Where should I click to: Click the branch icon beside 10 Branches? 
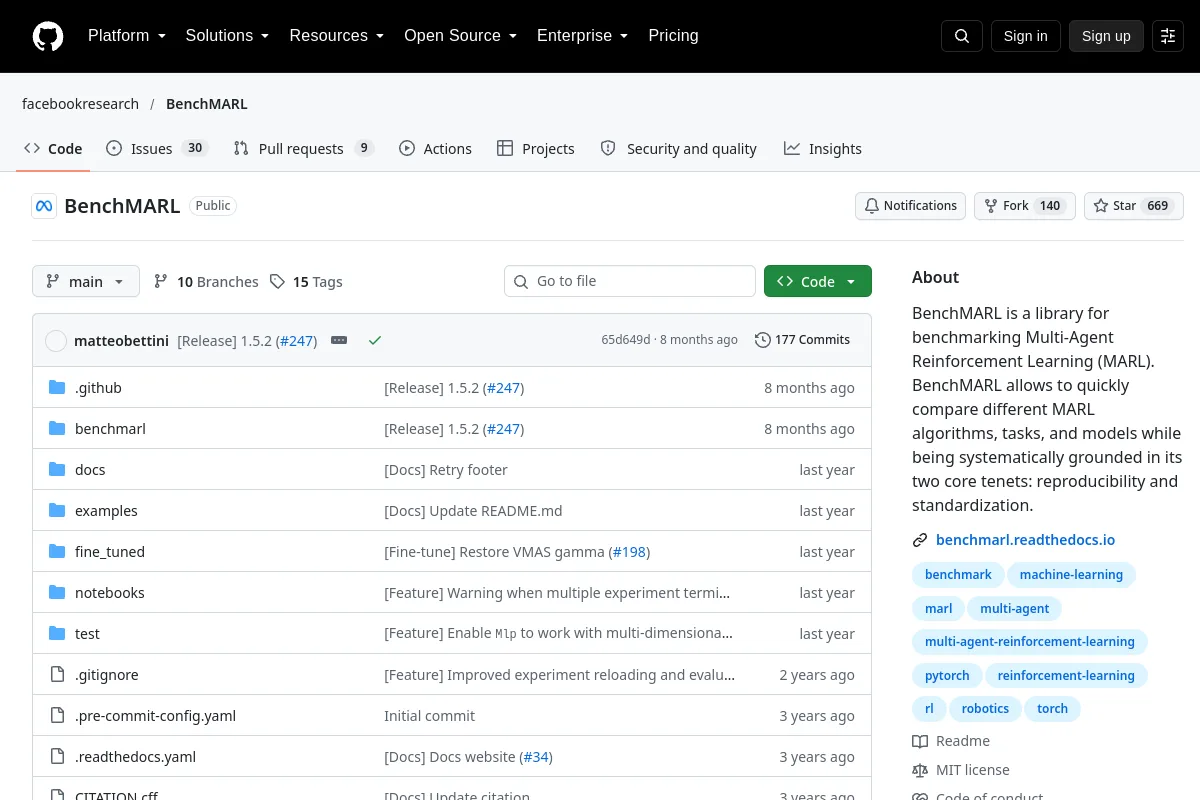[161, 282]
